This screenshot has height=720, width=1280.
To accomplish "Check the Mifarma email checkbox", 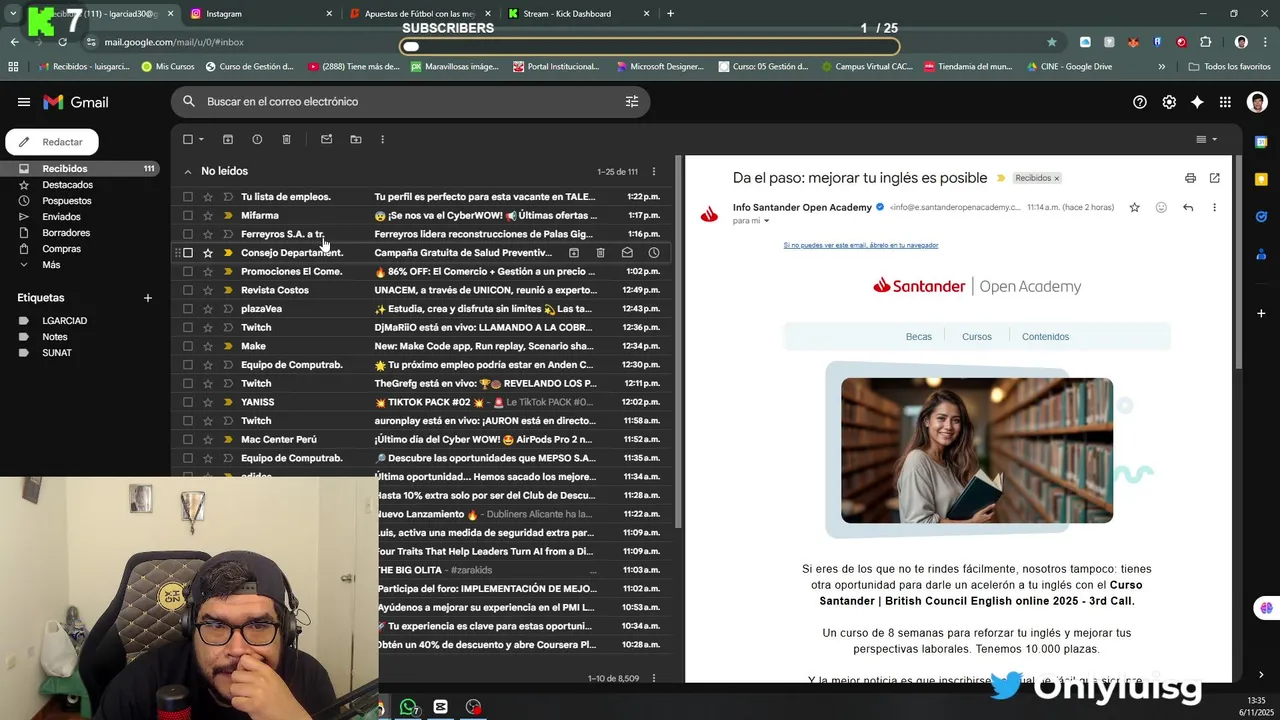I will coord(187,215).
